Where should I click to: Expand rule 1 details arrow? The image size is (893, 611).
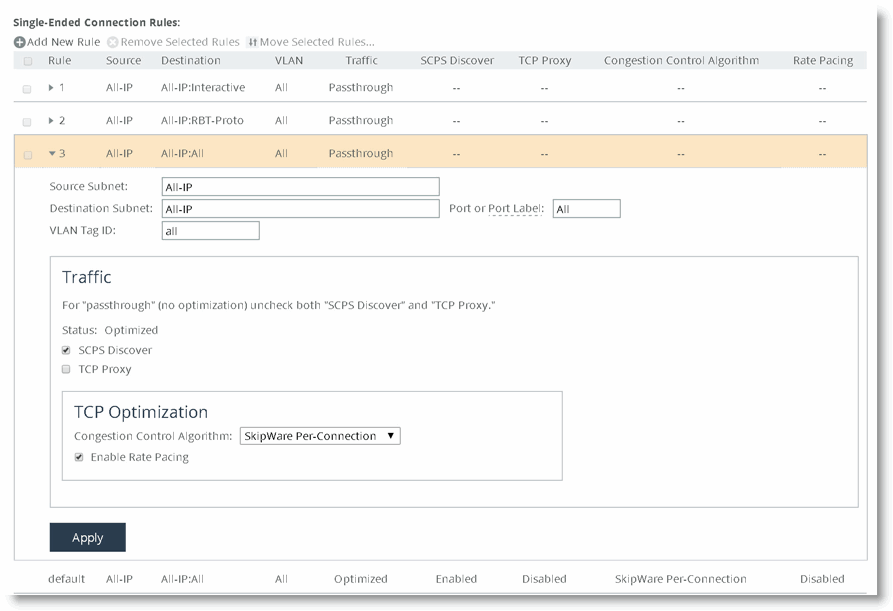tap(52, 88)
